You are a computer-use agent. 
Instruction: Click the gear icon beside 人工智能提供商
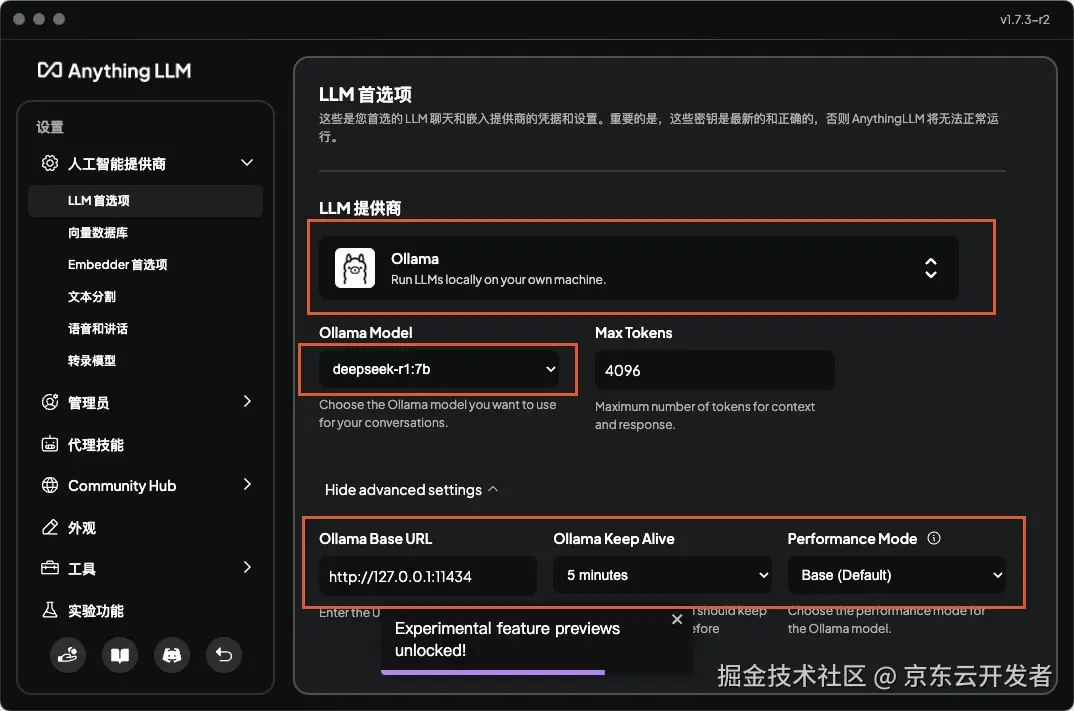point(50,163)
